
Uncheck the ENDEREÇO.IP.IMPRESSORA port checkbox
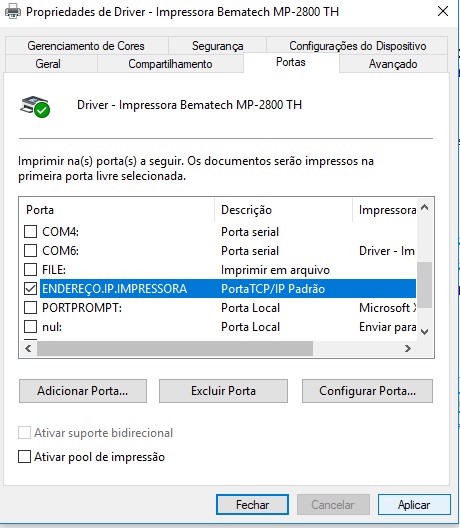(30, 289)
